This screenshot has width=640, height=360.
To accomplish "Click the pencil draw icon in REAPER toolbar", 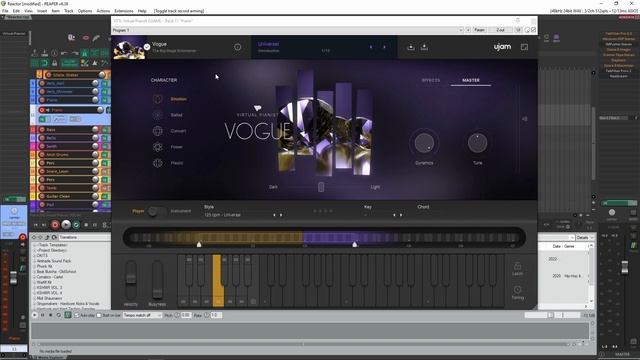I will [x=96, y=38].
